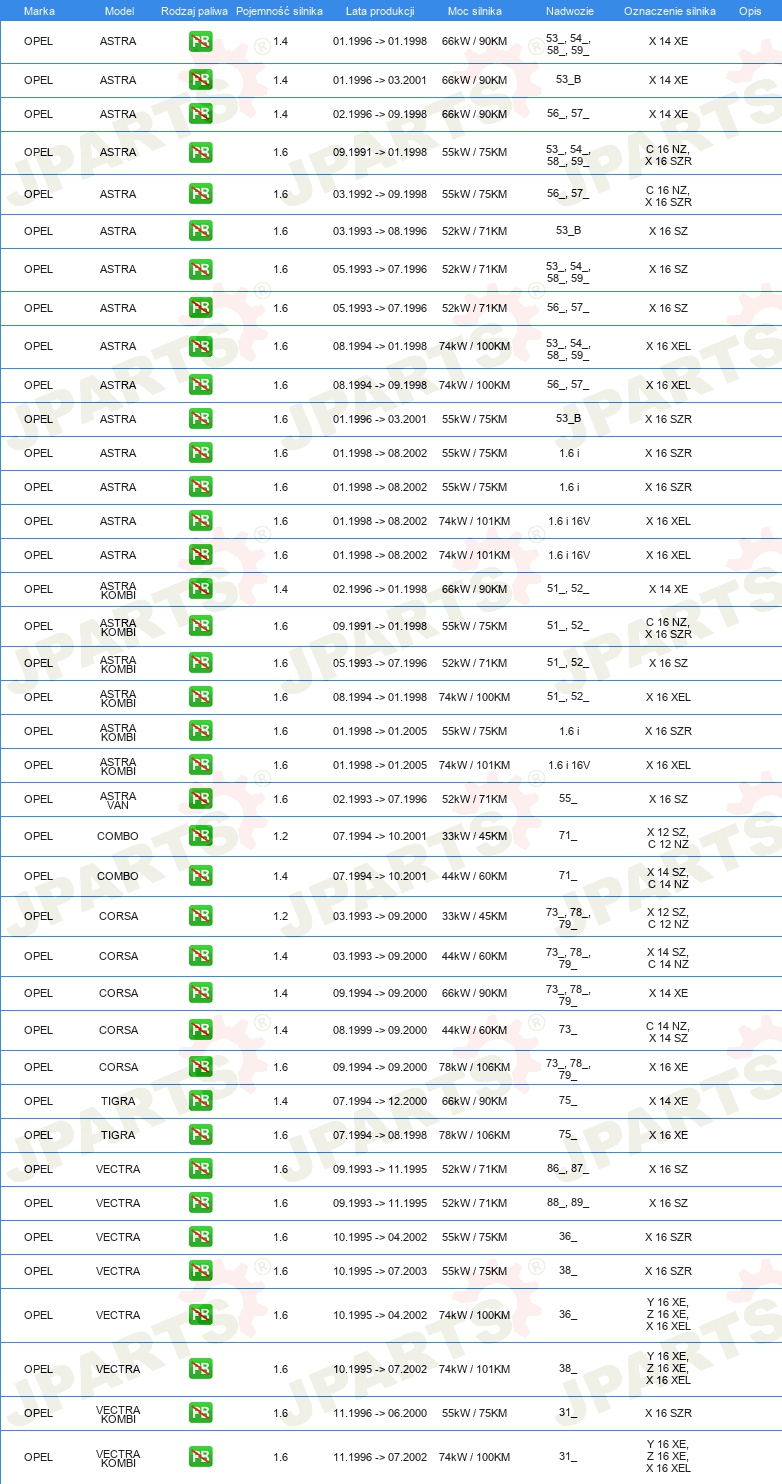The image size is (782, 1484).
Task: Select the ASTRA VAN model cell
Action: pyautogui.click(x=118, y=799)
